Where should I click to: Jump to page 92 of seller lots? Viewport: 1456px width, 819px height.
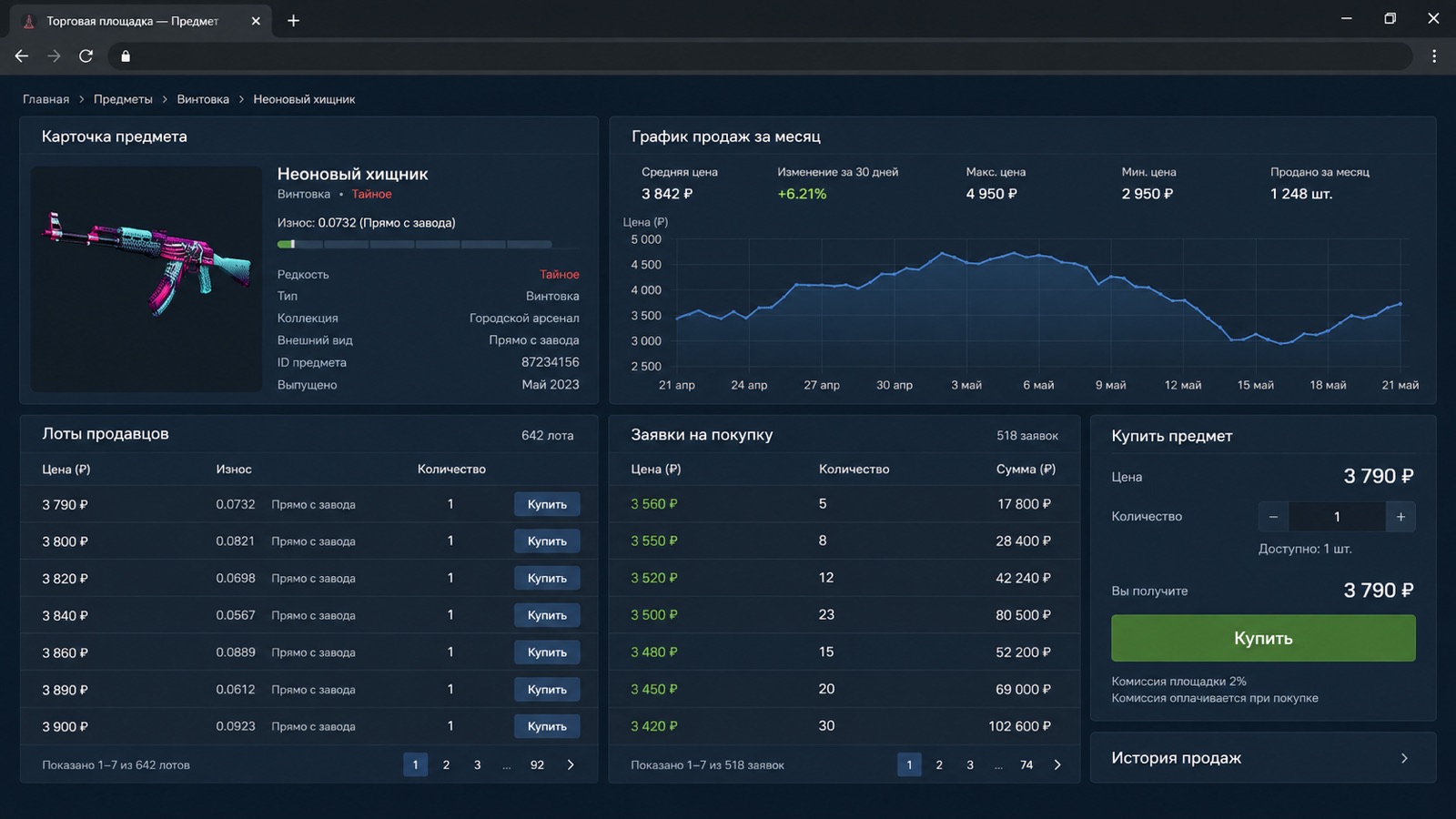click(x=537, y=765)
